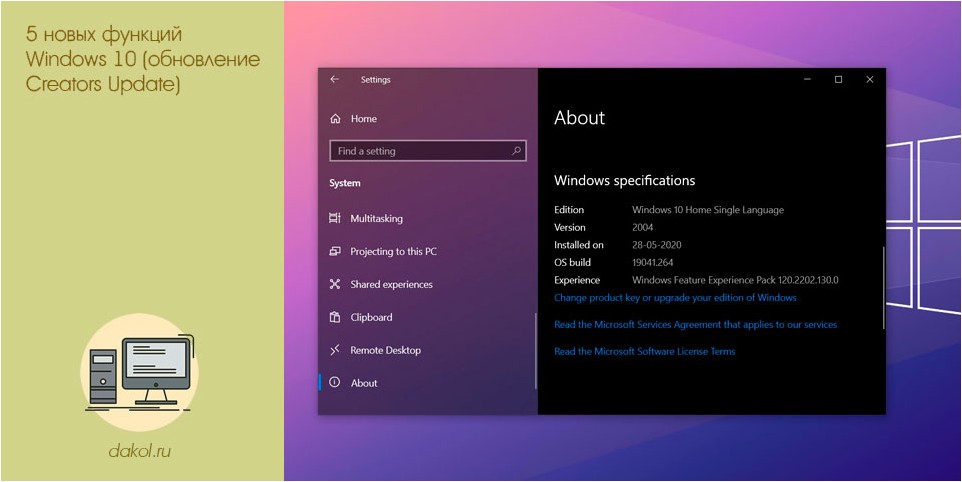The height and width of the screenshot is (482, 962).
Task: Click the Shared experiences icon
Action: (335, 284)
